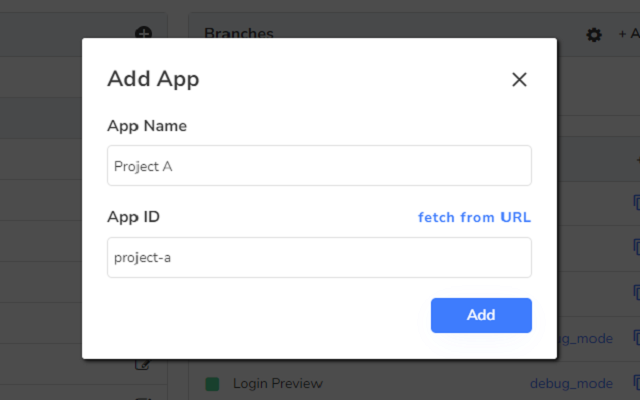Click the third copy icon from the top
Viewport: 640px width, 400px height.
pyautogui.click(x=636, y=292)
